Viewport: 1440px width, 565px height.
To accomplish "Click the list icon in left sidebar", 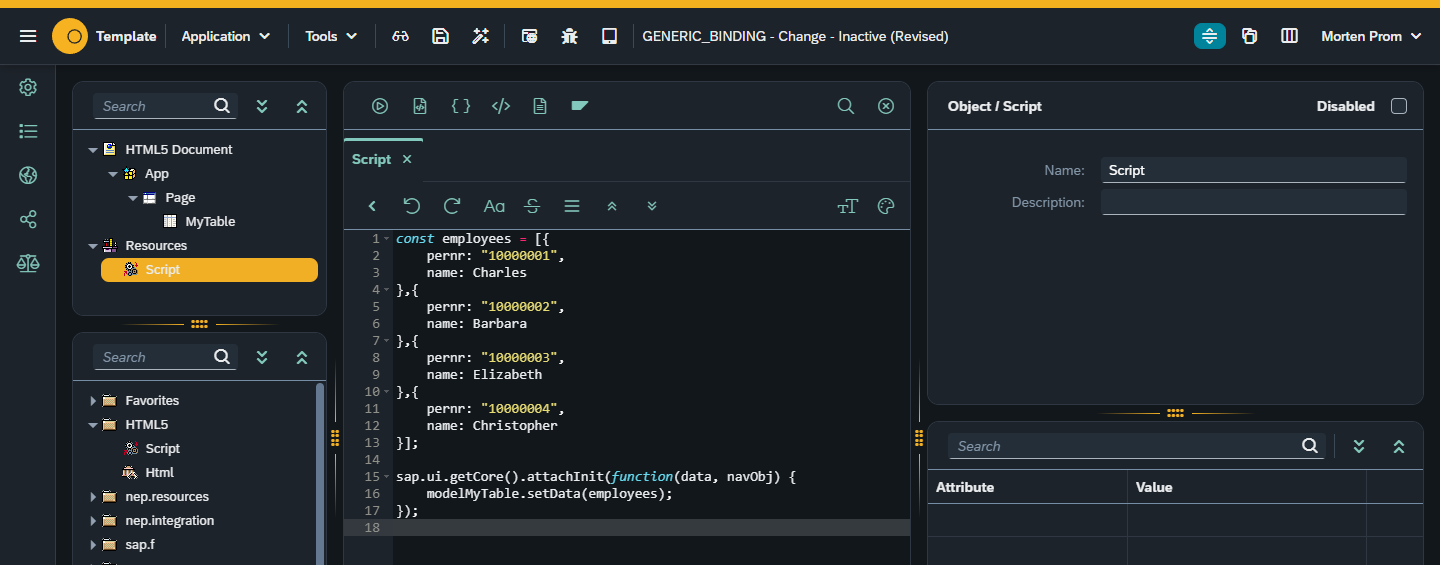I will tap(28, 131).
